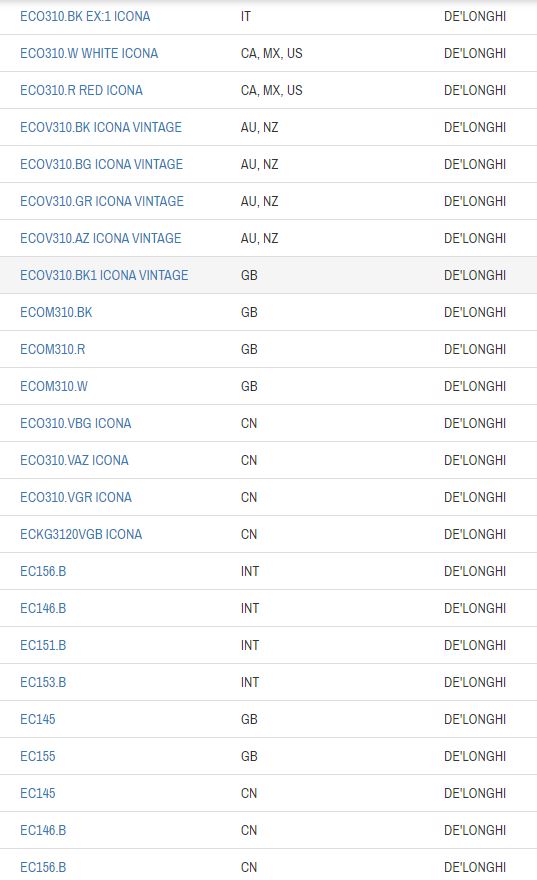Image resolution: width=537 pixels, height=880 pixels.
Task: Select ECOV310.AZ ICONA VINTAGE link
Action: point(101,239)
